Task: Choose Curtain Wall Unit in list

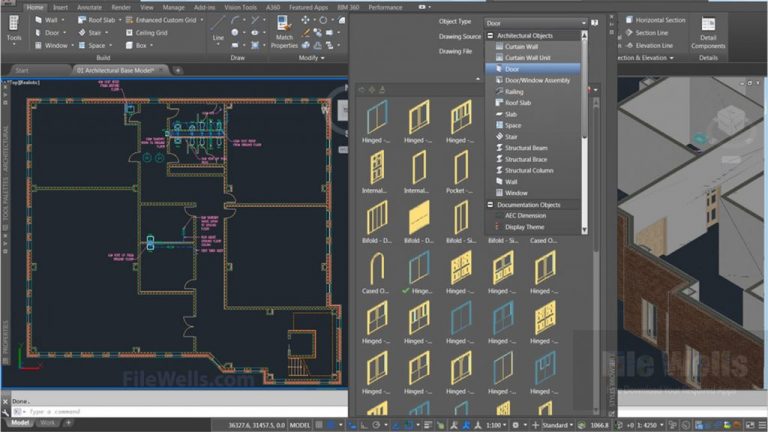Action: [533, 58]
